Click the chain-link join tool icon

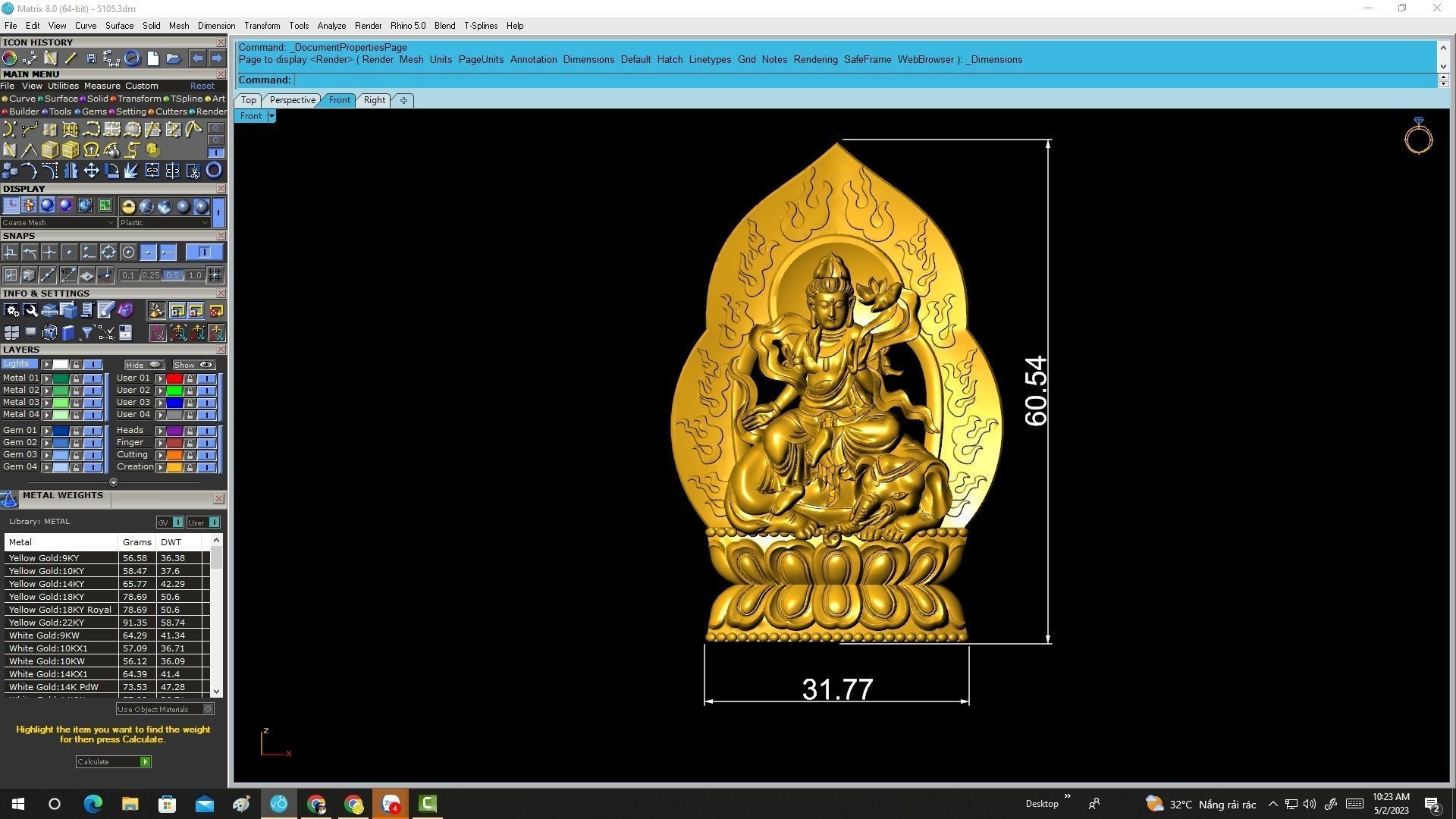pyautogui.click(x=152, y=171)
